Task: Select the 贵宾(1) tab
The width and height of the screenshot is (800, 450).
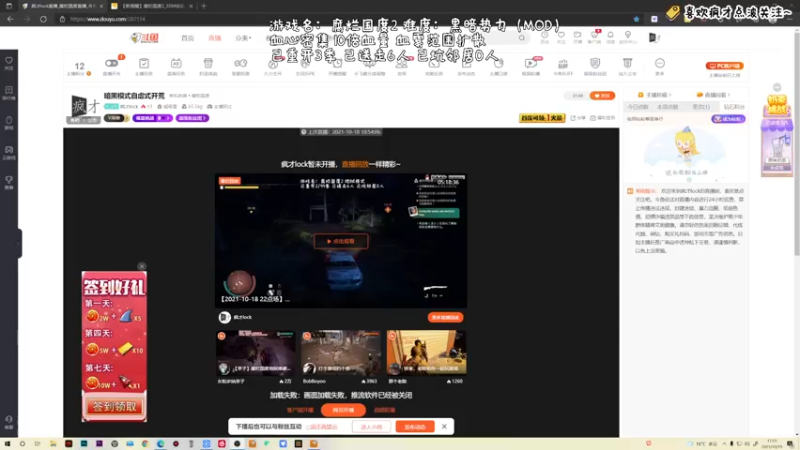Action: [x=701, y=107]
